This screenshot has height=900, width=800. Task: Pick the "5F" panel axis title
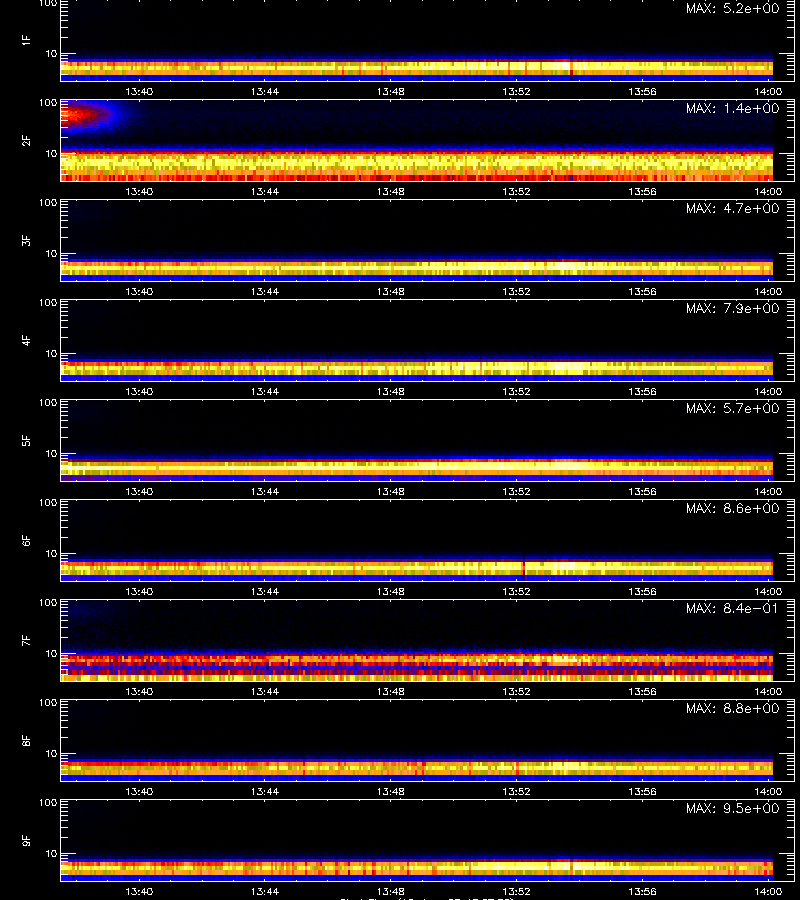(x=26, y=441)
